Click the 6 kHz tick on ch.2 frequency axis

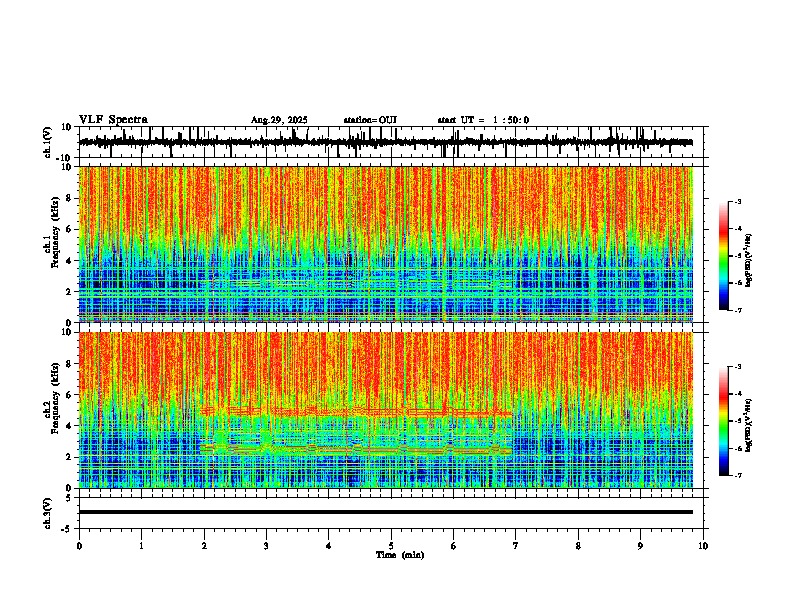pyautogui.click(x=70, y=395)
